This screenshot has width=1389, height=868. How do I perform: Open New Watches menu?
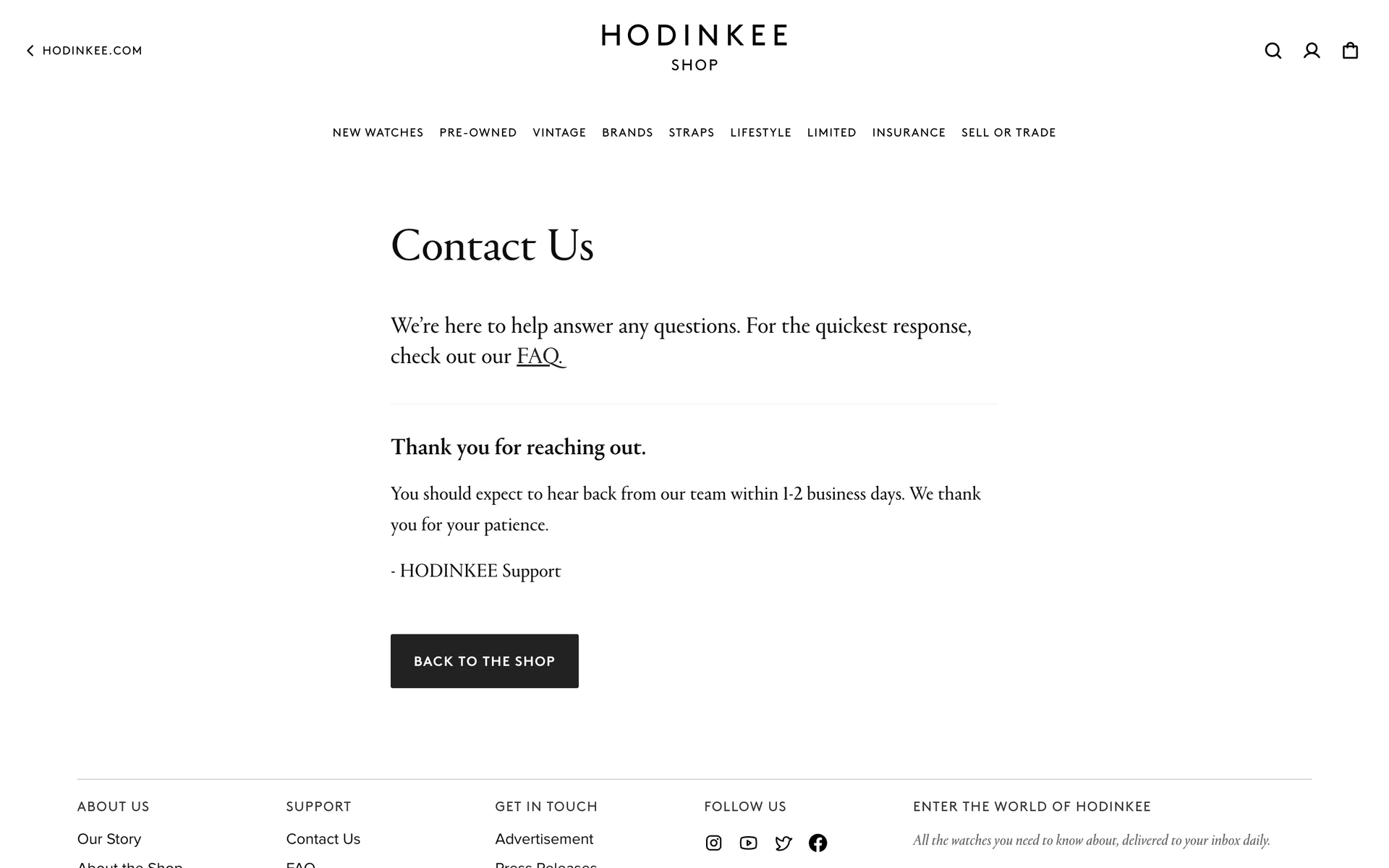point(378,132)
